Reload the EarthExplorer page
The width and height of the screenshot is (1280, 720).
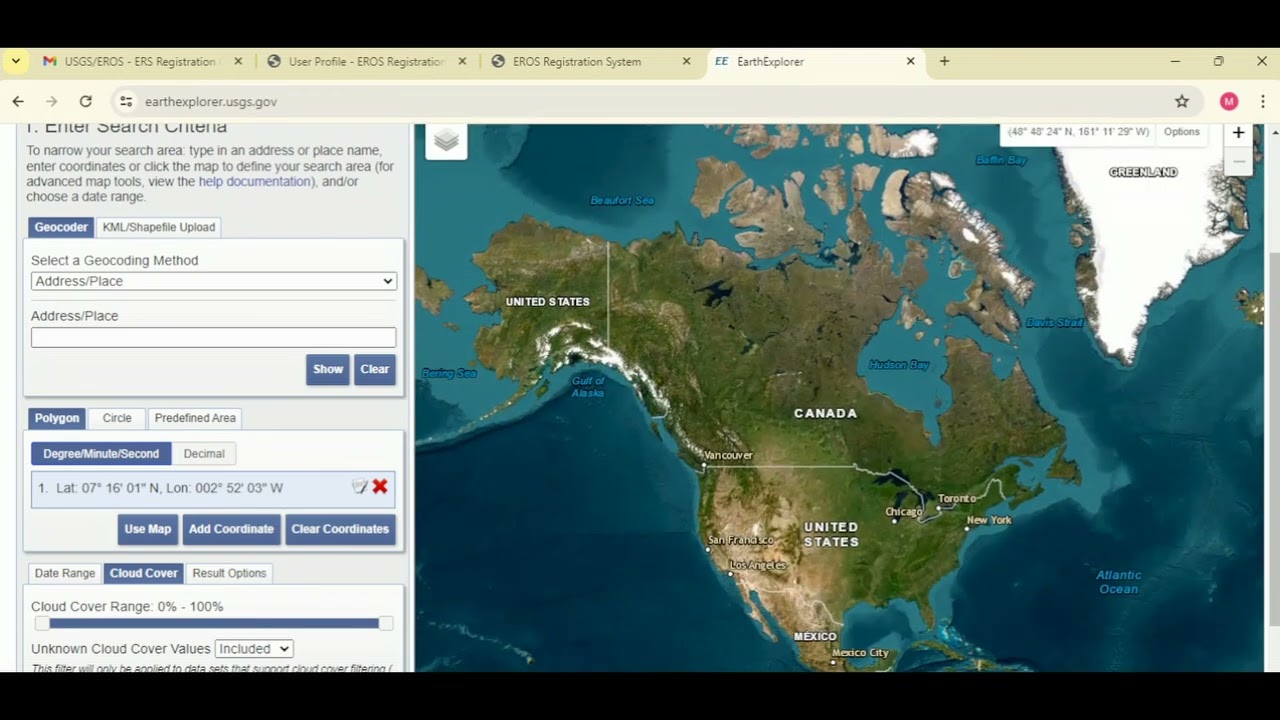point(86,101)
